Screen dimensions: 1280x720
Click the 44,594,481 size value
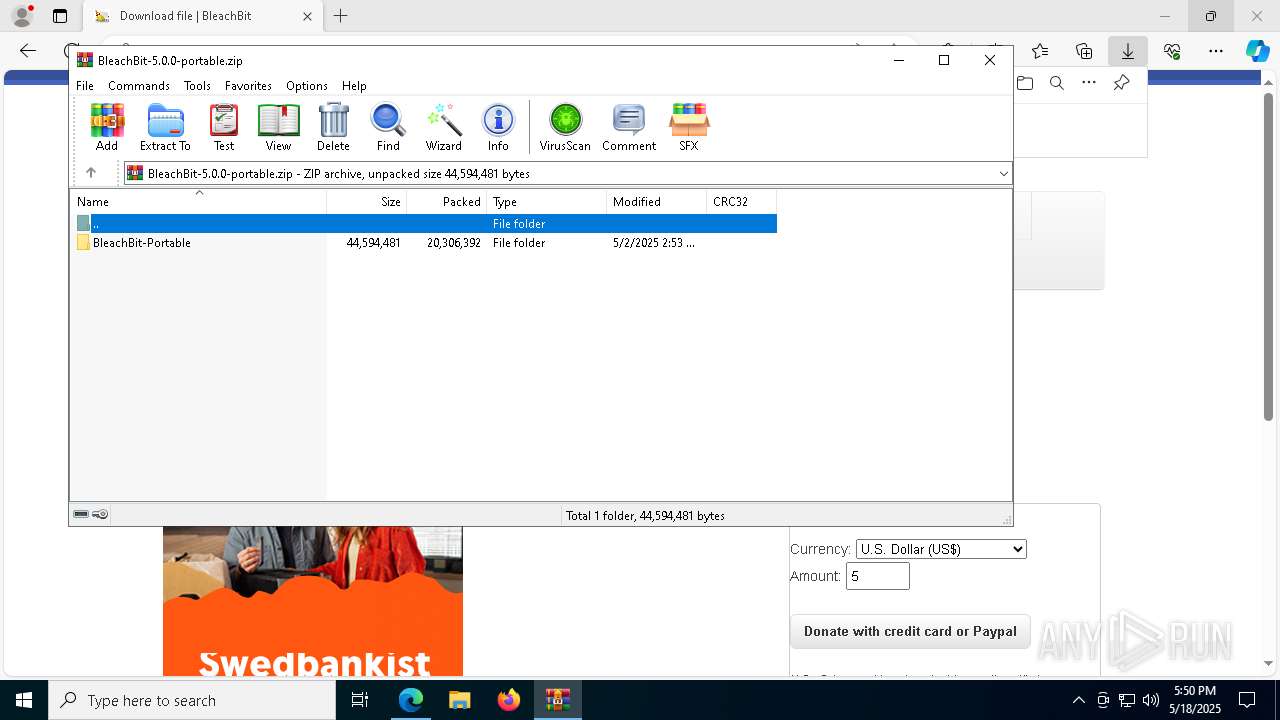pos(373,243)
